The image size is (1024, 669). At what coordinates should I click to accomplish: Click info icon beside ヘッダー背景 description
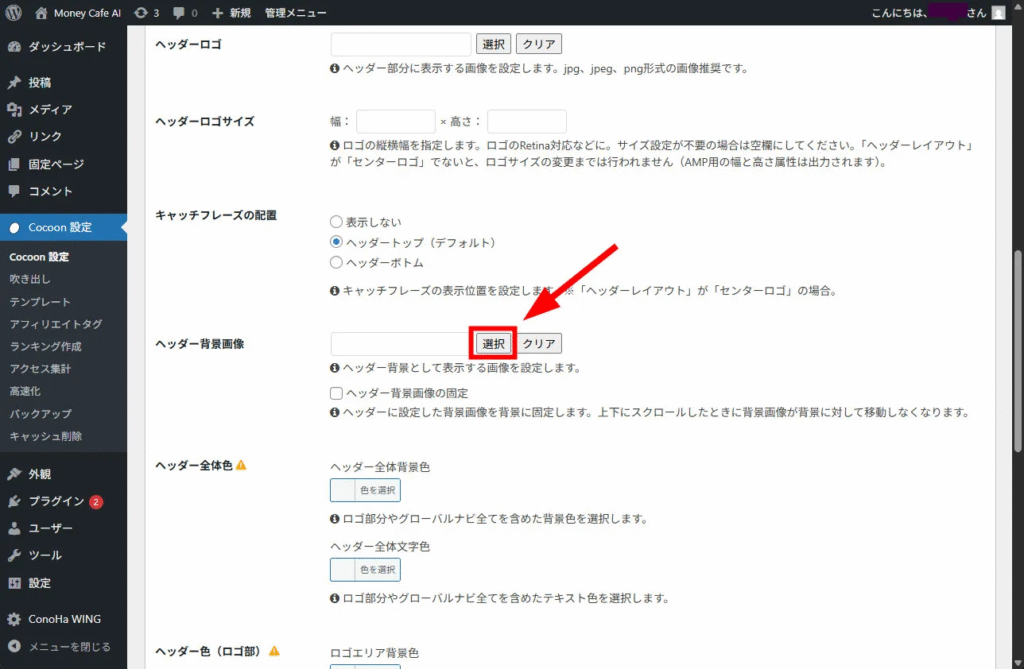coord(334,368)
